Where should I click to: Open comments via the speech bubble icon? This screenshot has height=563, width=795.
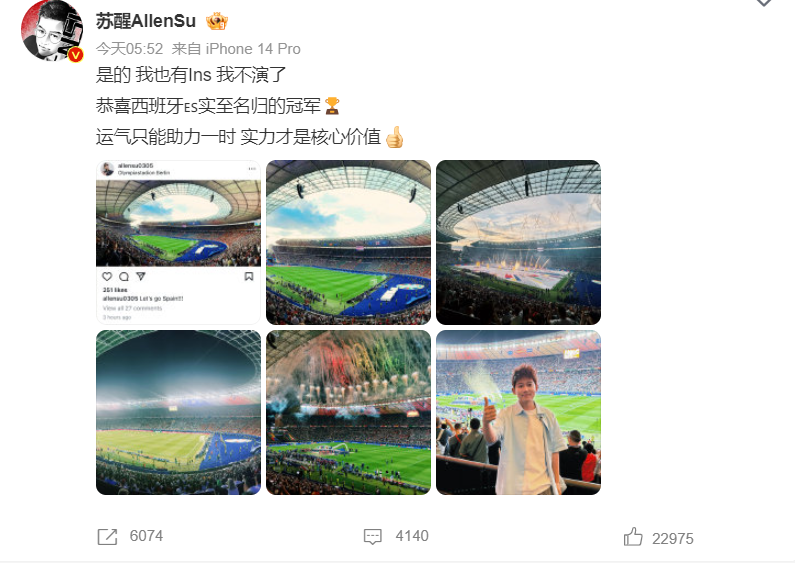point(373,537)
